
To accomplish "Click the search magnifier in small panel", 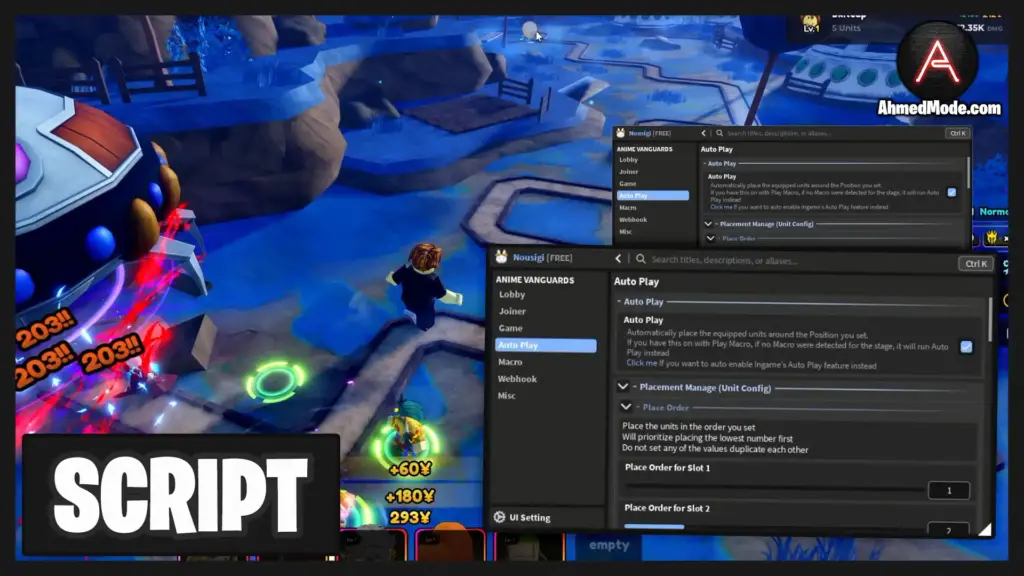I will pos(719,133).
